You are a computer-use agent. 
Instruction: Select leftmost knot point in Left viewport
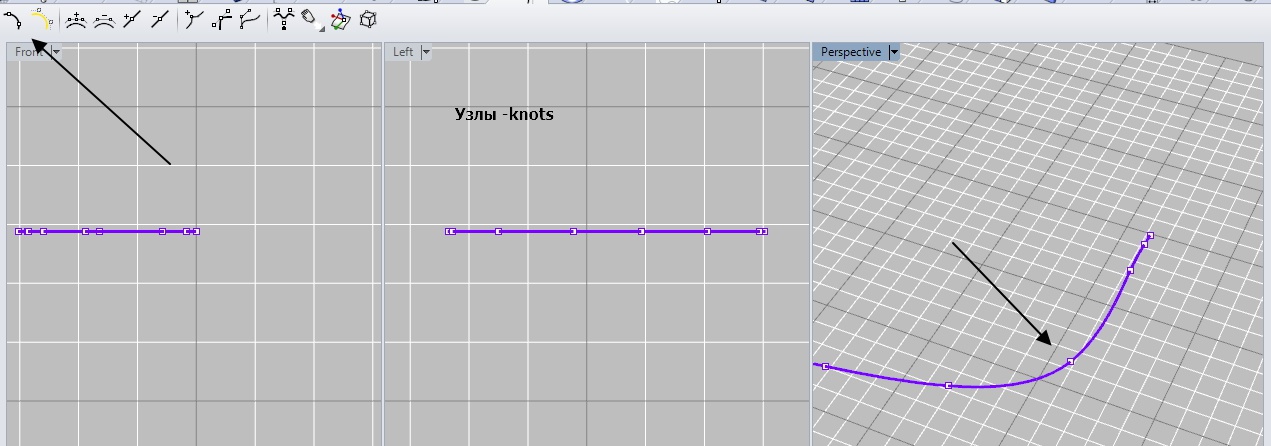click(x=448, y=231)
